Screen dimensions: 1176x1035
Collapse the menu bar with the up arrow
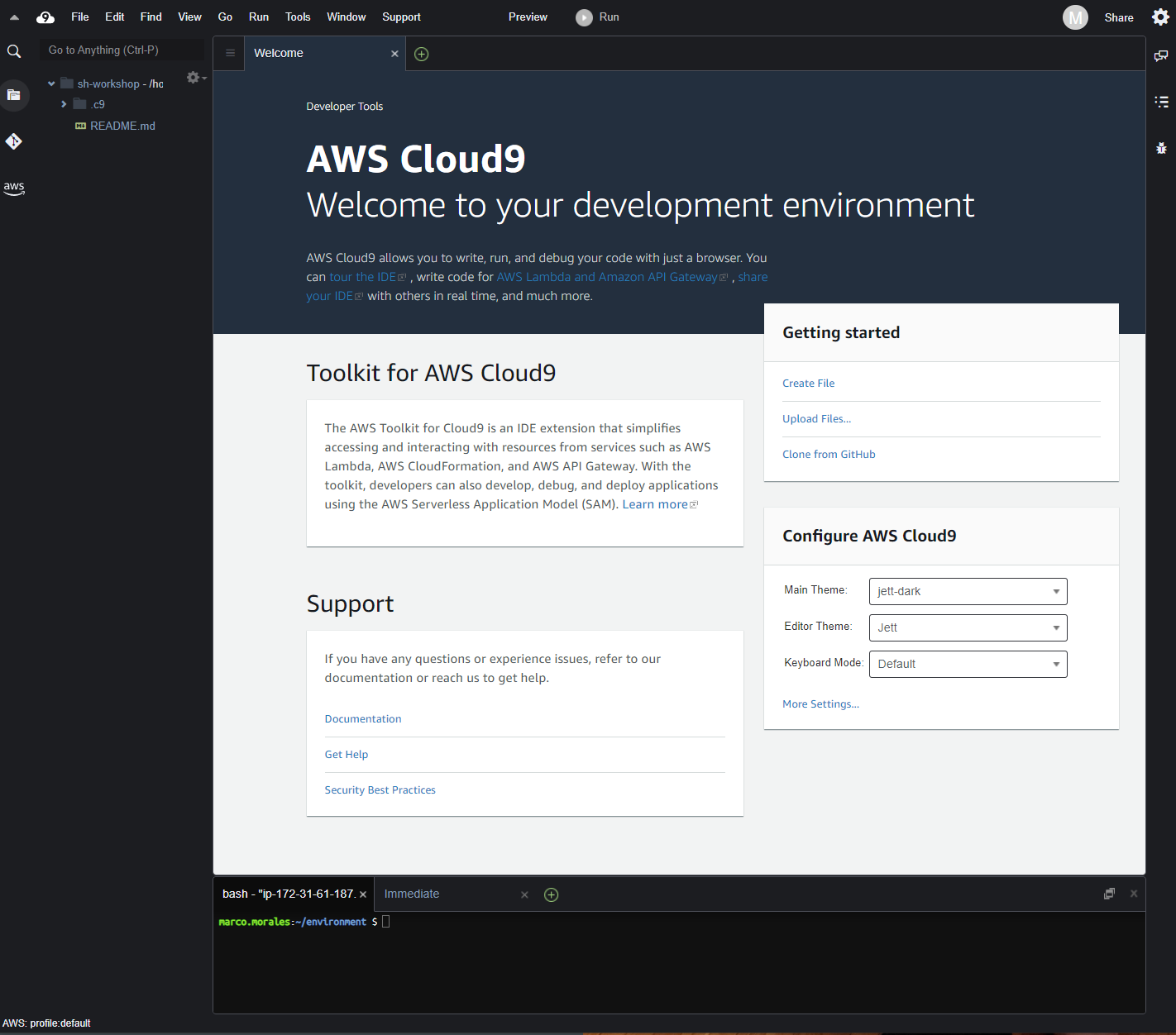[x=14, y=17]
